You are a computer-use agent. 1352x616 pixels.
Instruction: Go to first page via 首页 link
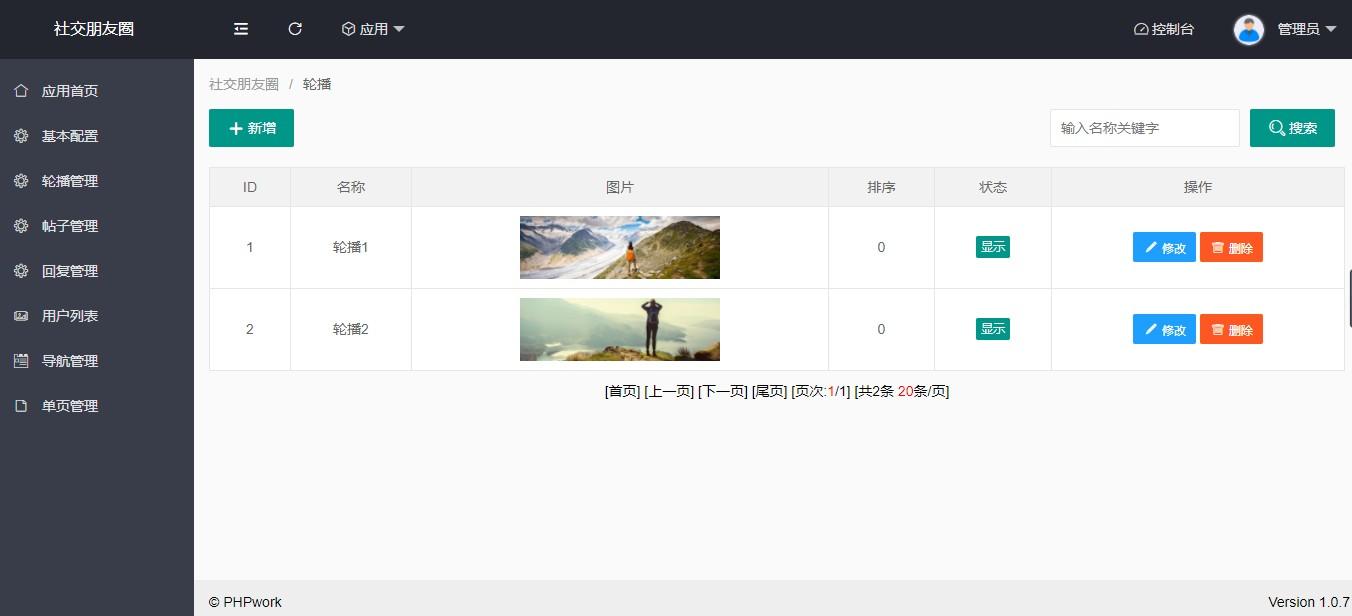tap(622, 391)
